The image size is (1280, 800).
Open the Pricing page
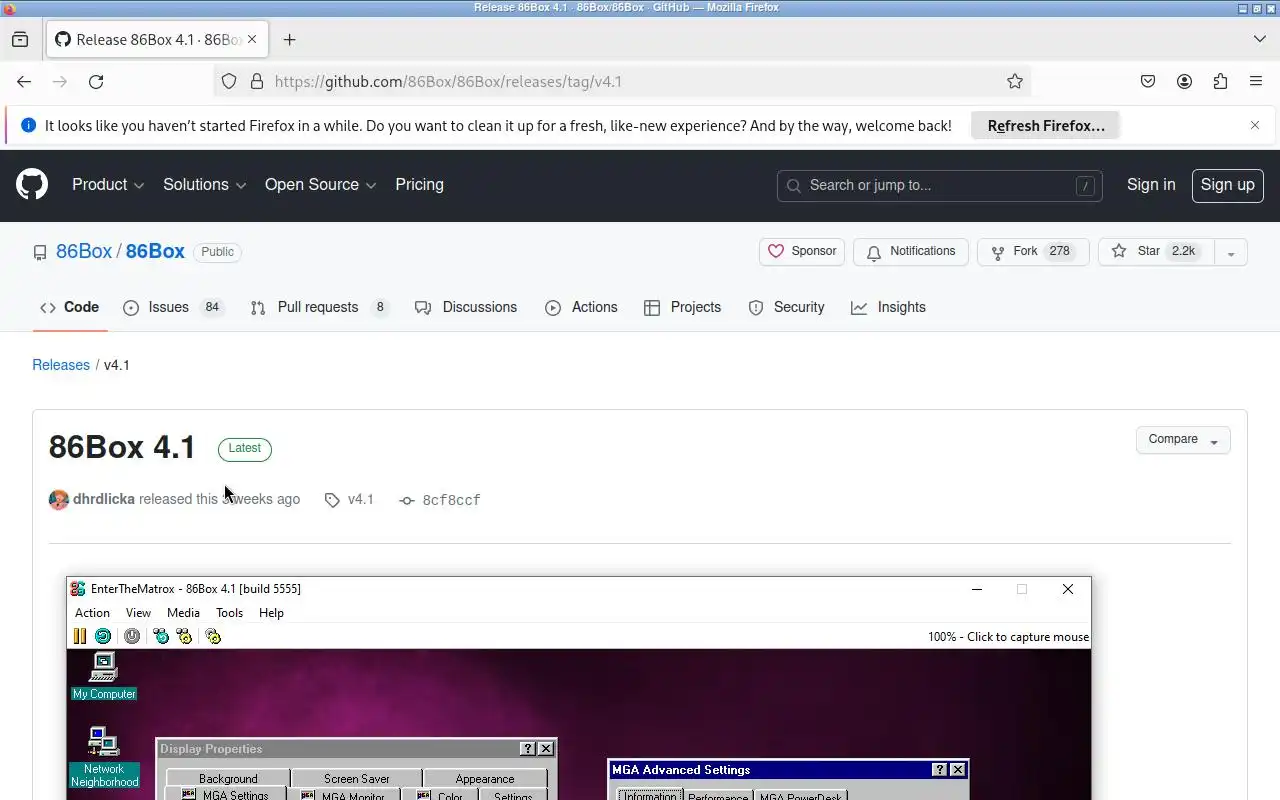pyautogui.click(x=419, y=185)
